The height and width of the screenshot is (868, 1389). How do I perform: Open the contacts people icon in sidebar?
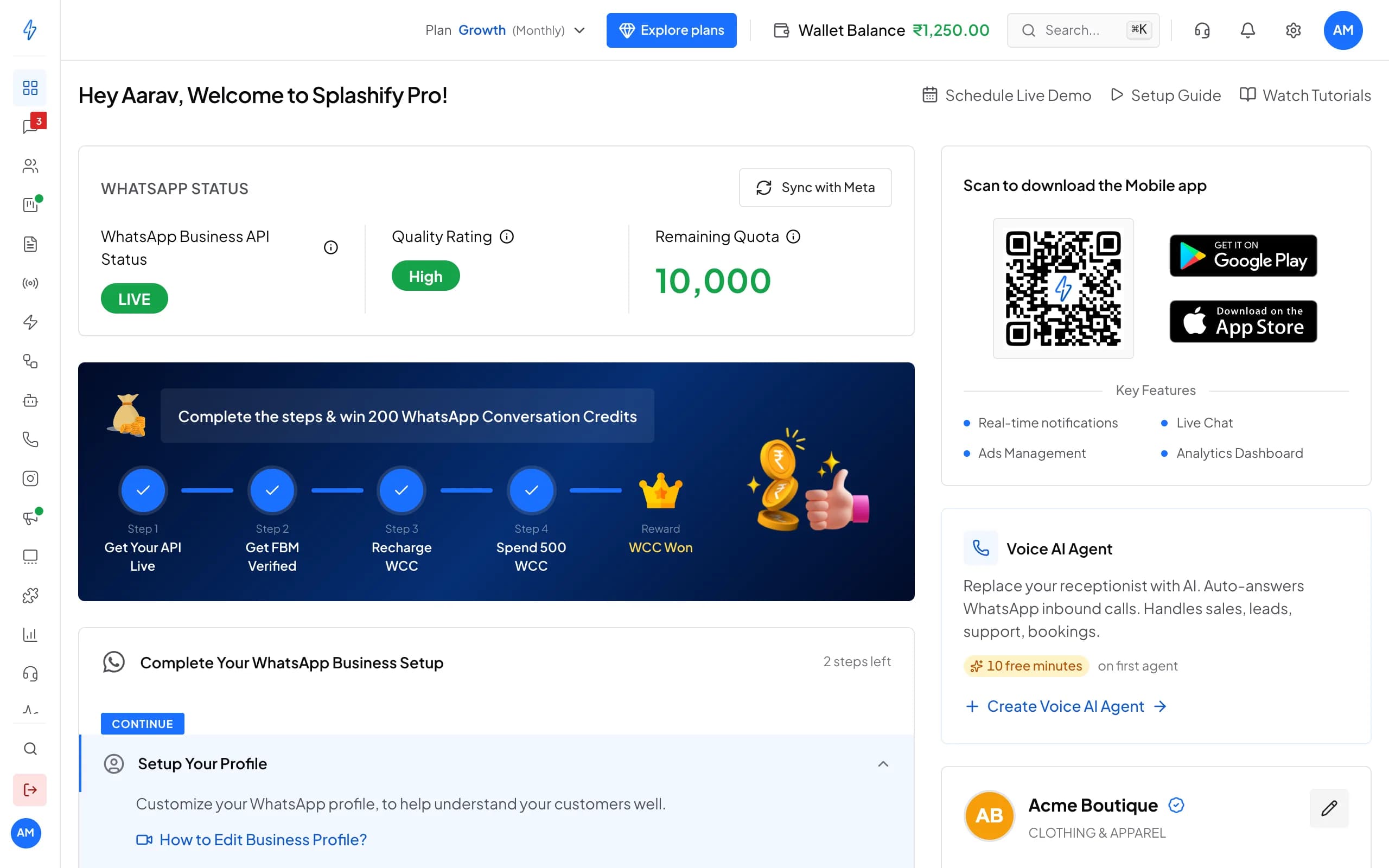tap(30, 166)
